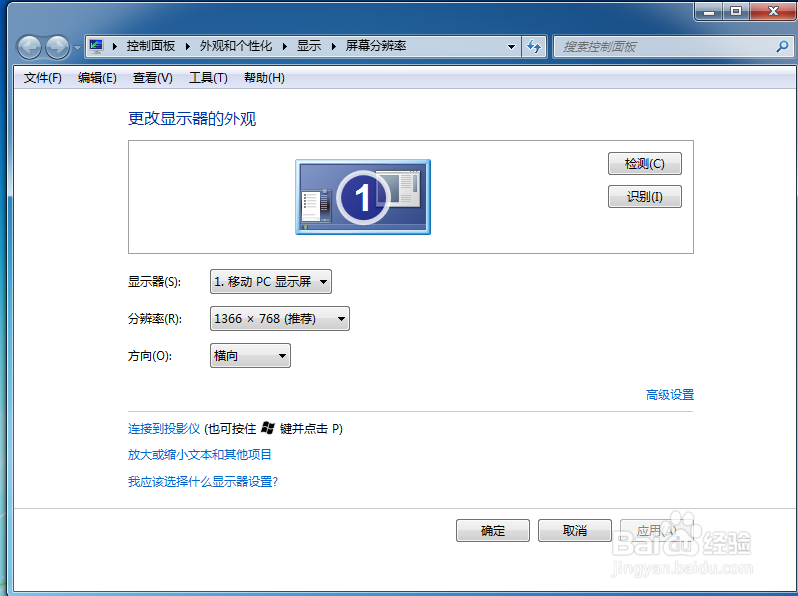The height and width of the screenshot is (596, 798).
Task: Click the Back navigation arrow
Action: pos(29,47)
